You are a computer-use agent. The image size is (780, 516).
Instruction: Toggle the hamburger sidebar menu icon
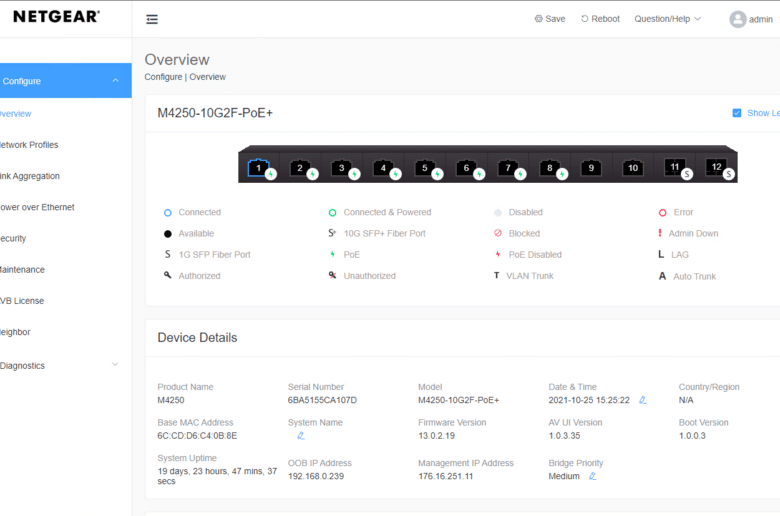[152, 19]
